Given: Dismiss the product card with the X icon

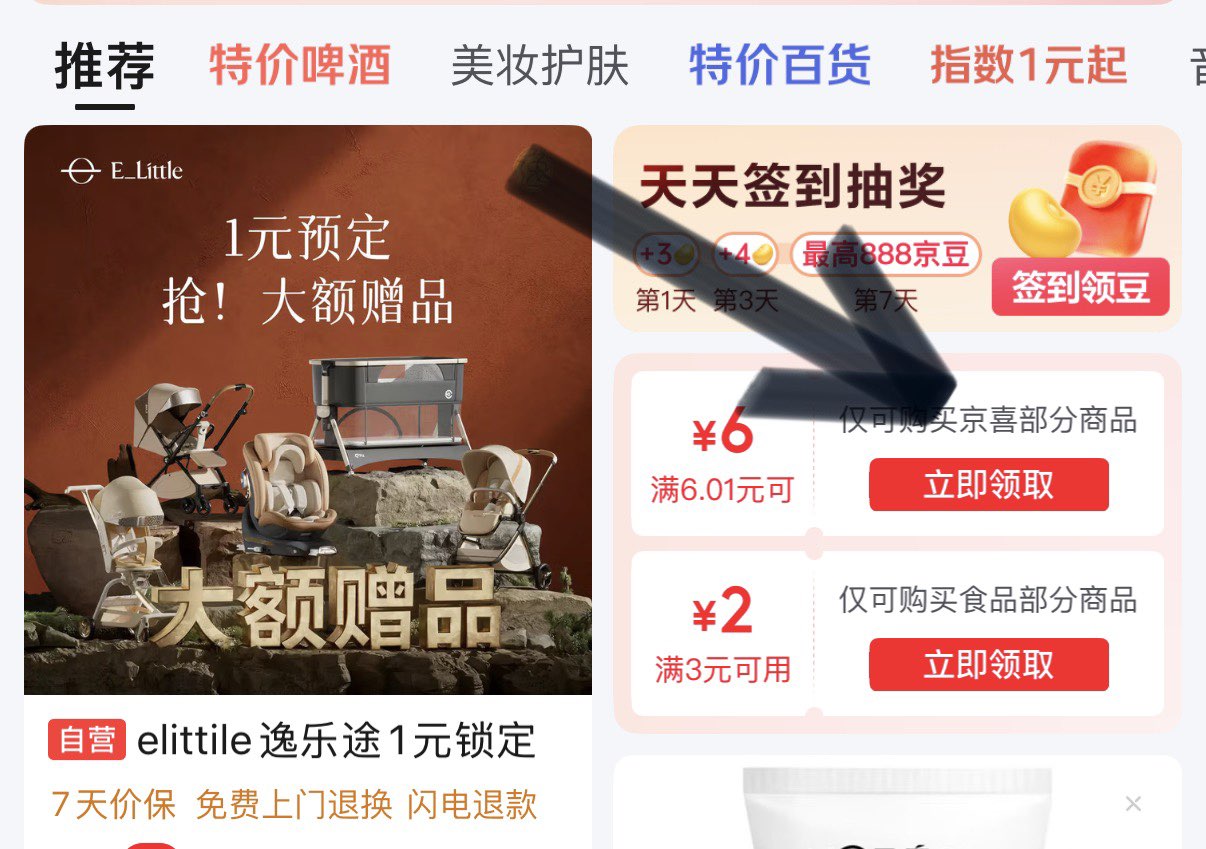Looking at the screenshot, I should click(1133, 803).
